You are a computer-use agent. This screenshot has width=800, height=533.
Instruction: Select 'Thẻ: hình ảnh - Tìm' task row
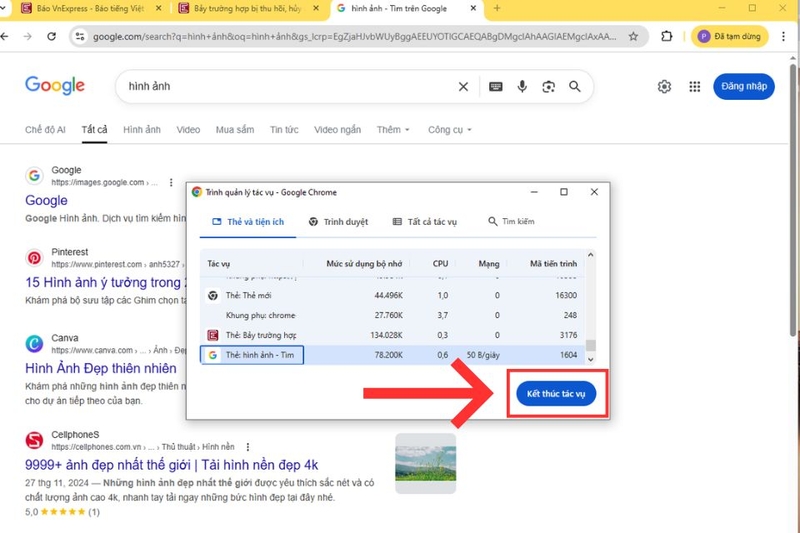pos(392,355)
